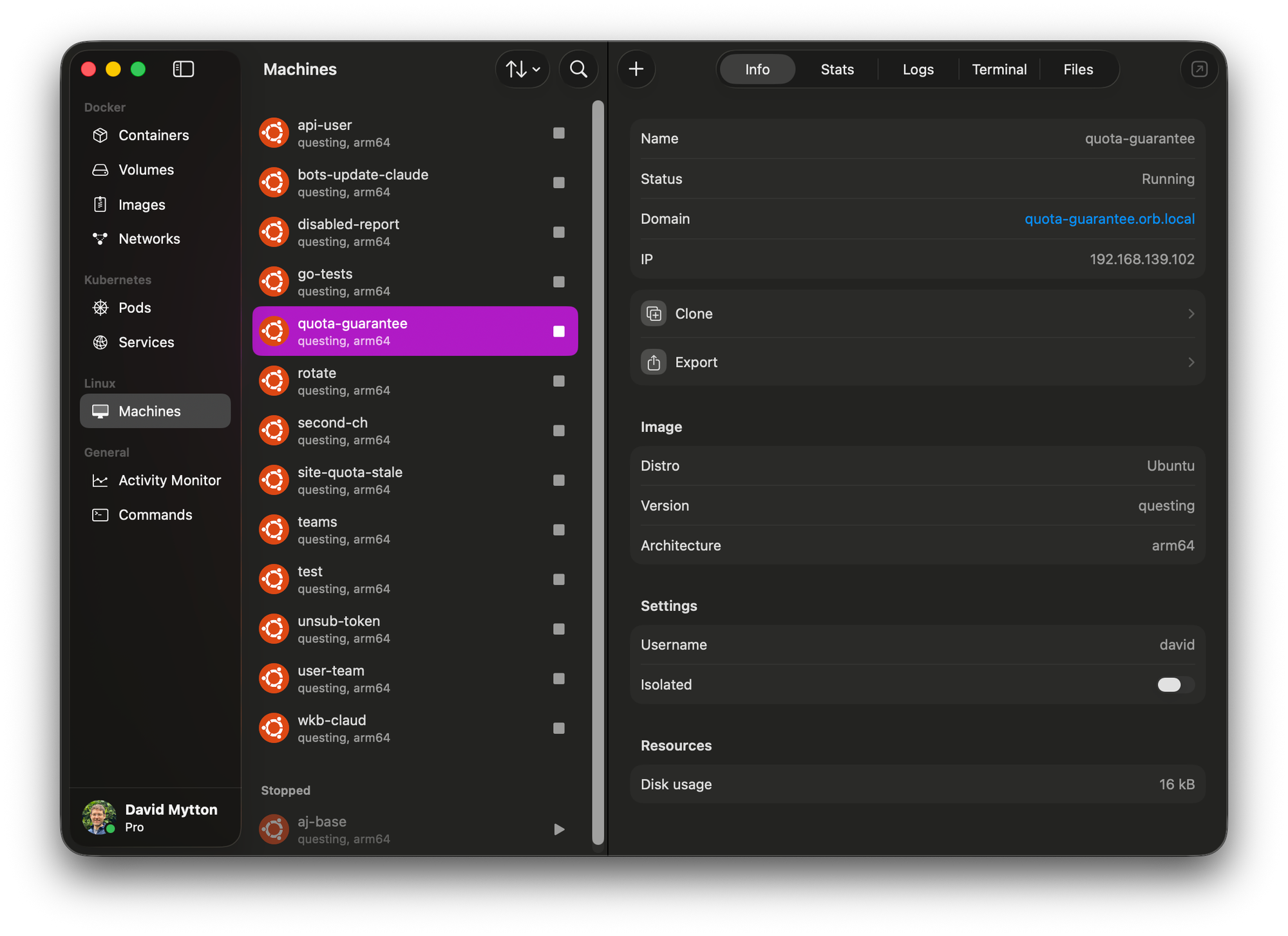Screen dimensions: 1288x936
Task: Start the stopped aj-base machine
Action: pos(559,829)
